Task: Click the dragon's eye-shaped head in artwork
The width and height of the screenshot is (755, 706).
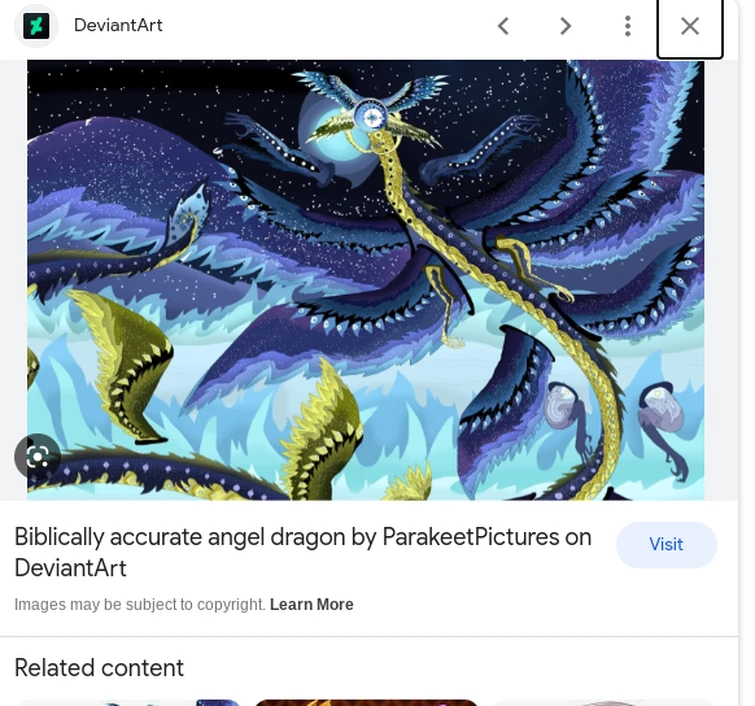Action: [x=372, y=118]
